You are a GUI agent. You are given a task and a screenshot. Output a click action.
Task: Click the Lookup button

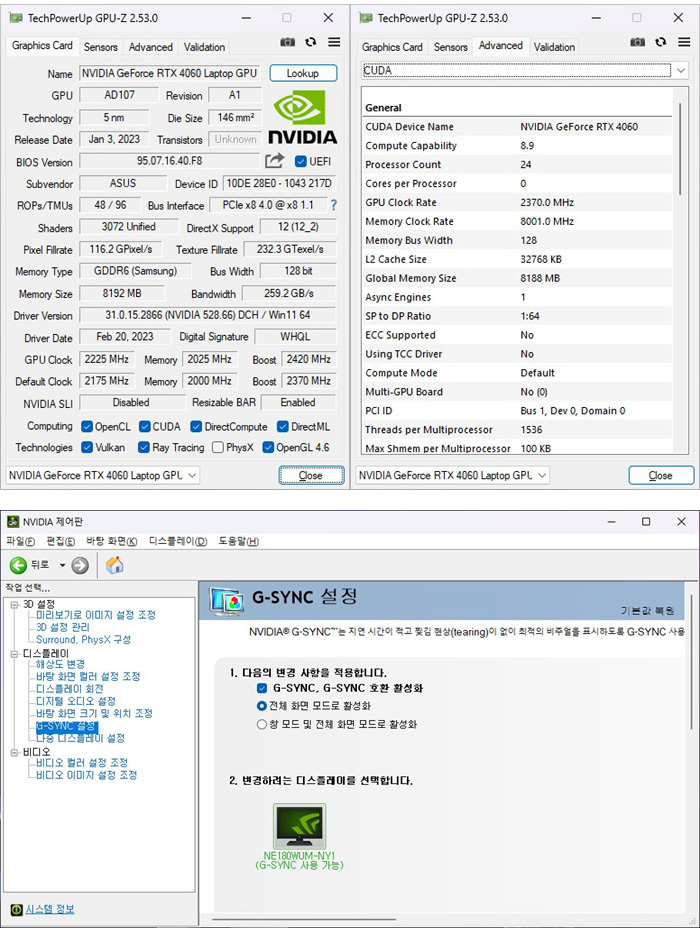click(x=303, y=73)
